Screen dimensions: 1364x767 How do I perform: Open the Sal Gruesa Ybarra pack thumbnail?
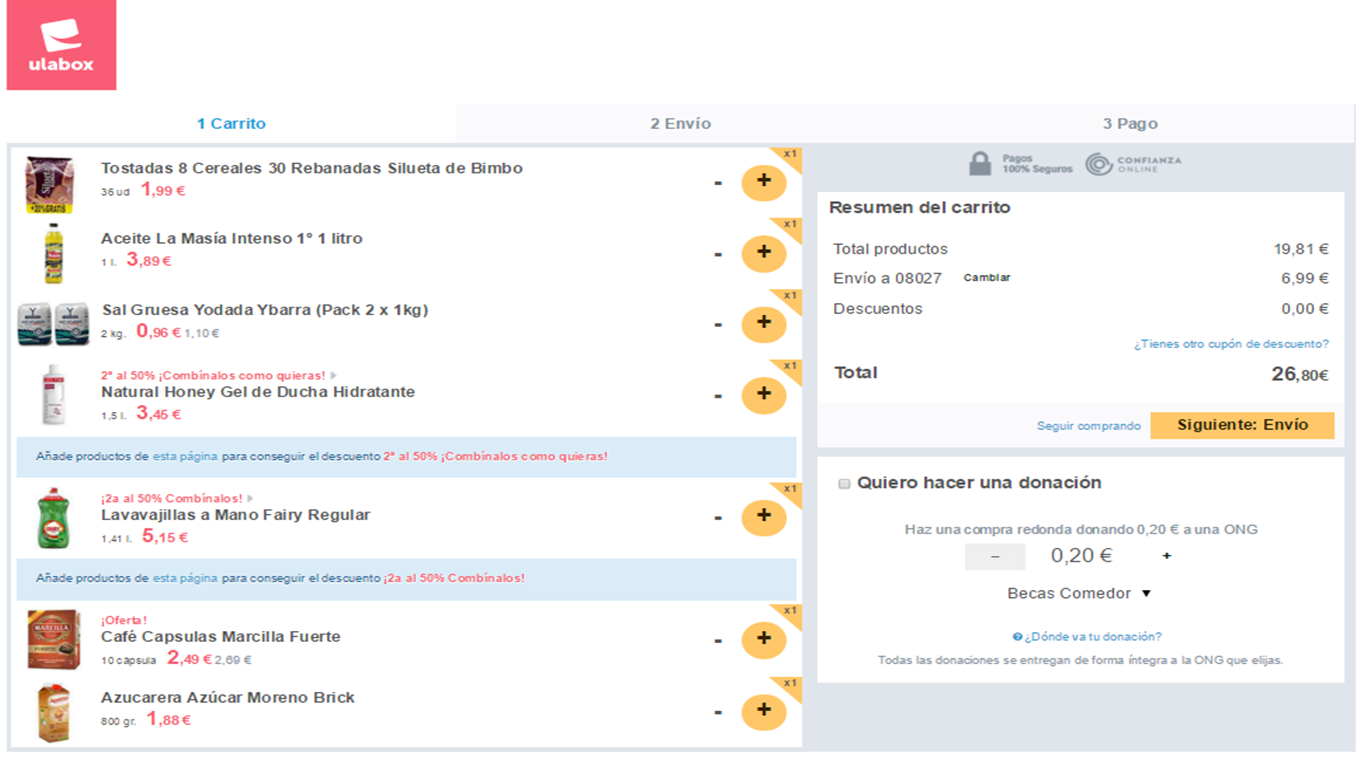click(54, 324)
